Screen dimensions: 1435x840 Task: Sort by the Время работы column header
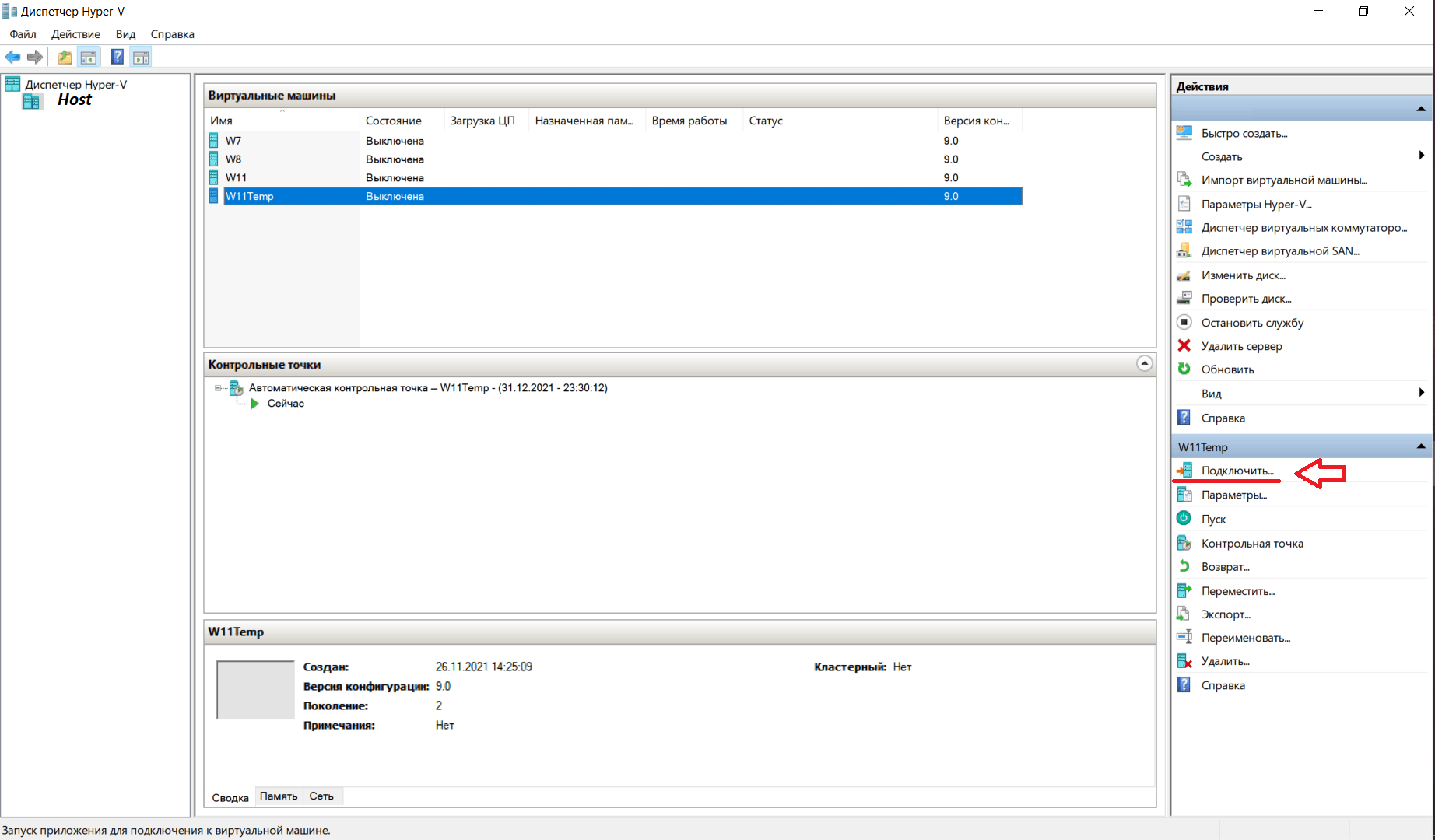tap(694, 121)
